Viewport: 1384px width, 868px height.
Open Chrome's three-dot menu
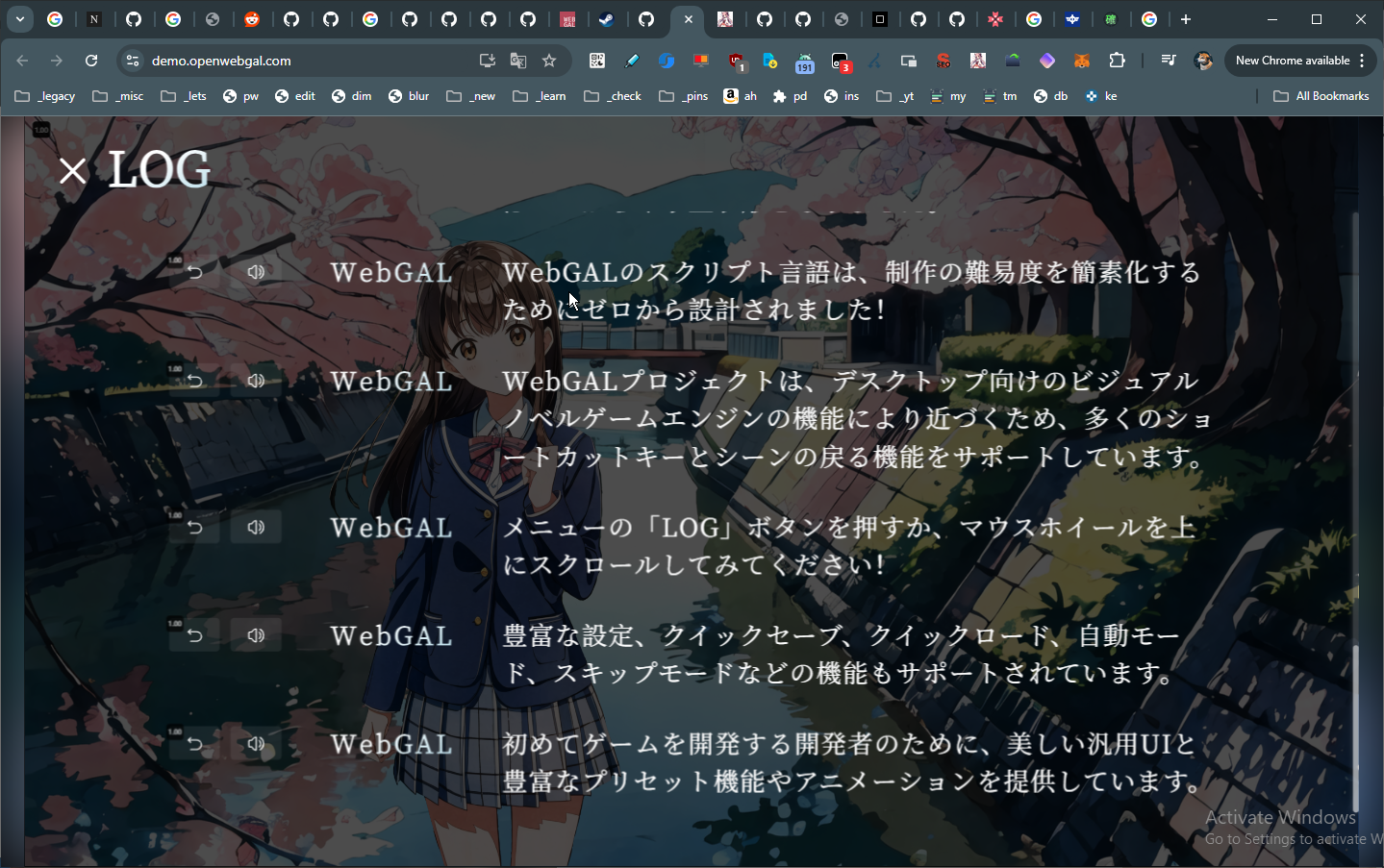(1362, 61)
